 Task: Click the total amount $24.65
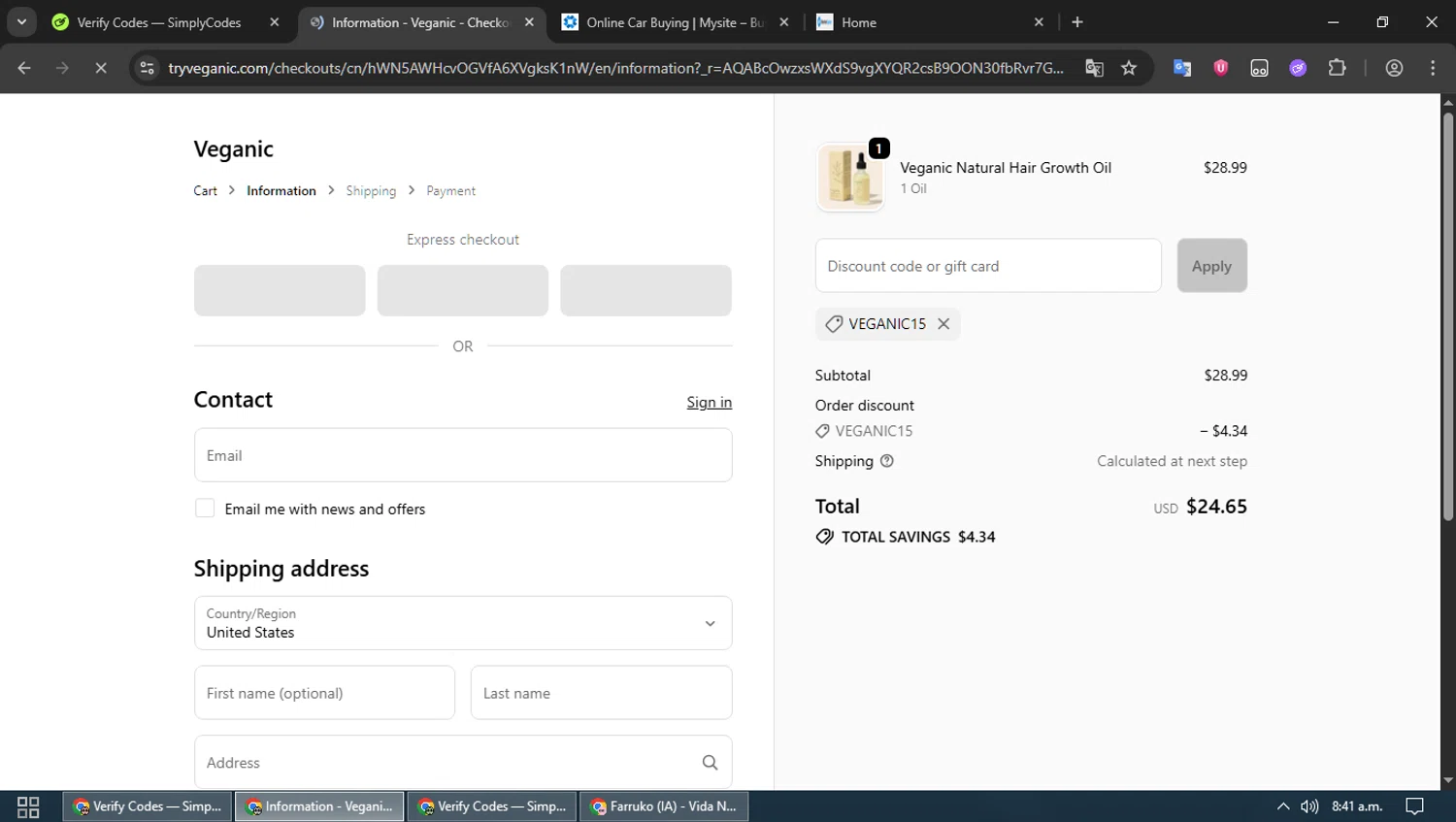coord(1216,507)
